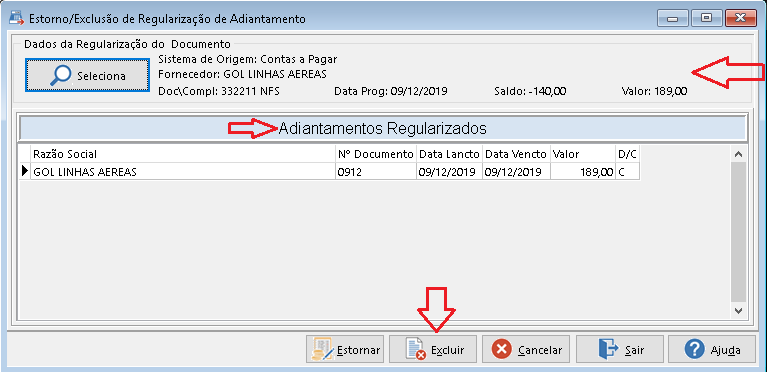
Task: Click the Seleciona search button
Action: click(x=87, y=75)
